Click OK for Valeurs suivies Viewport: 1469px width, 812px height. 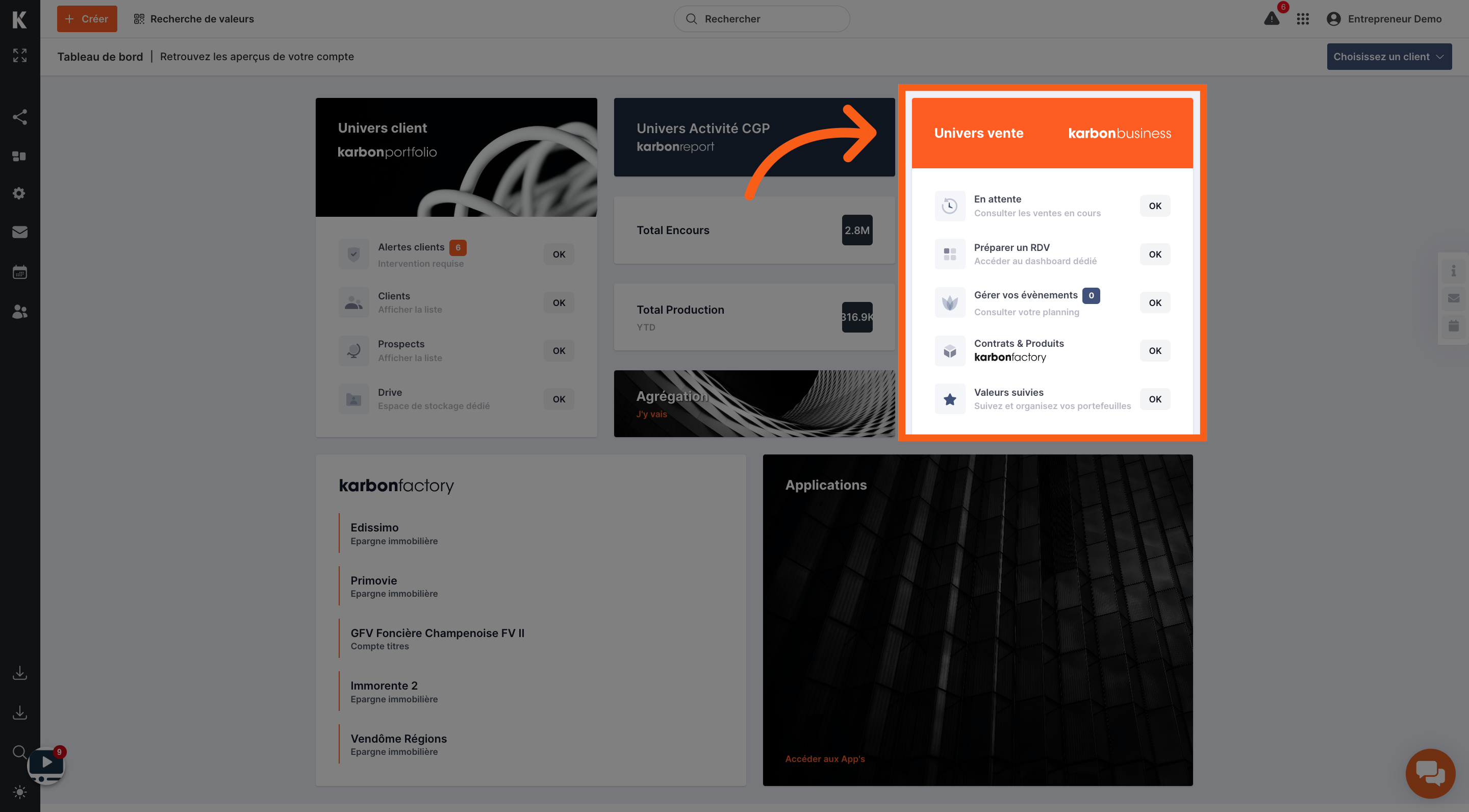[x=1155, y=399]
